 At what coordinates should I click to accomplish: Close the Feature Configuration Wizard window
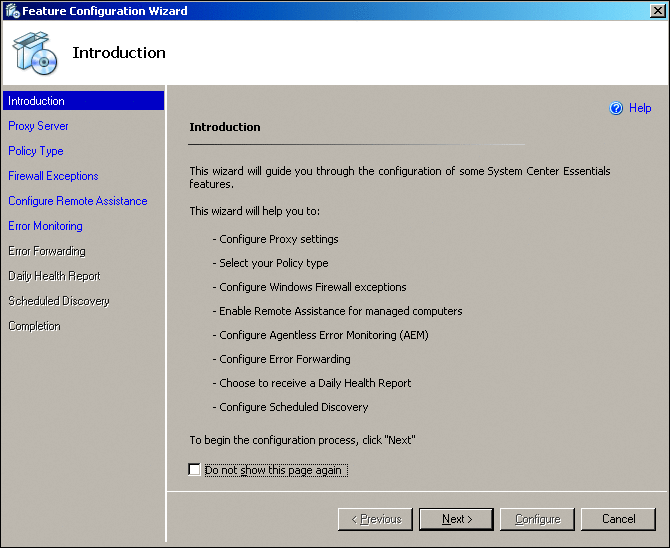pos(656,11)
